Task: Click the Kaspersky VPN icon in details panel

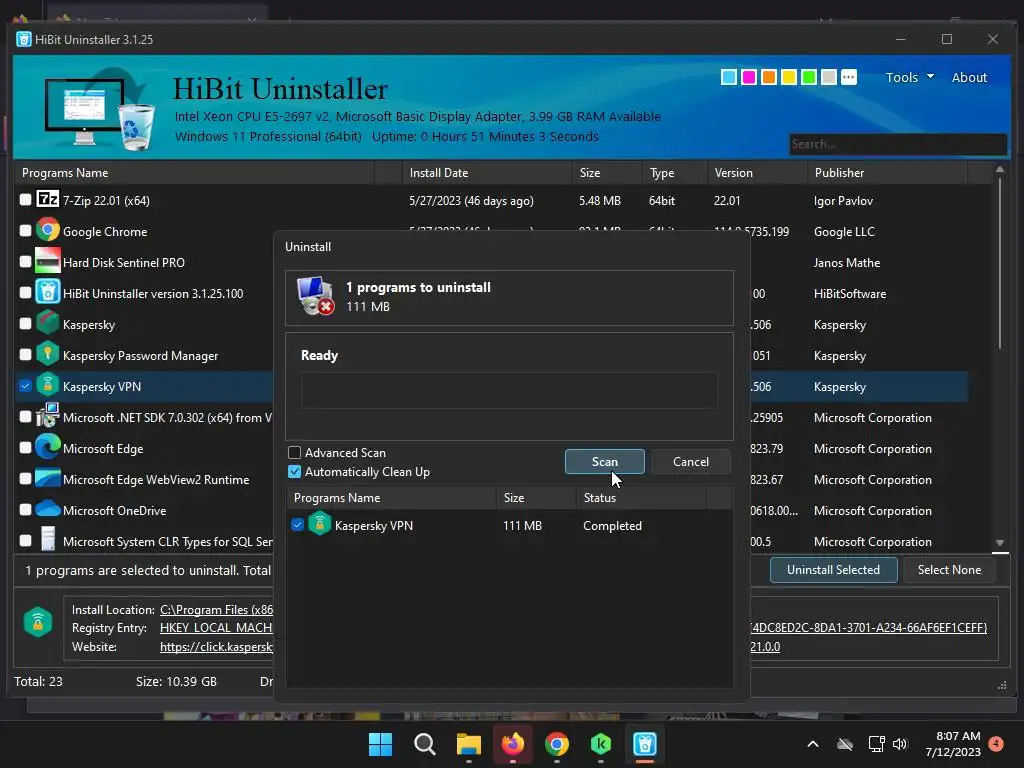Action: (38, 622)
